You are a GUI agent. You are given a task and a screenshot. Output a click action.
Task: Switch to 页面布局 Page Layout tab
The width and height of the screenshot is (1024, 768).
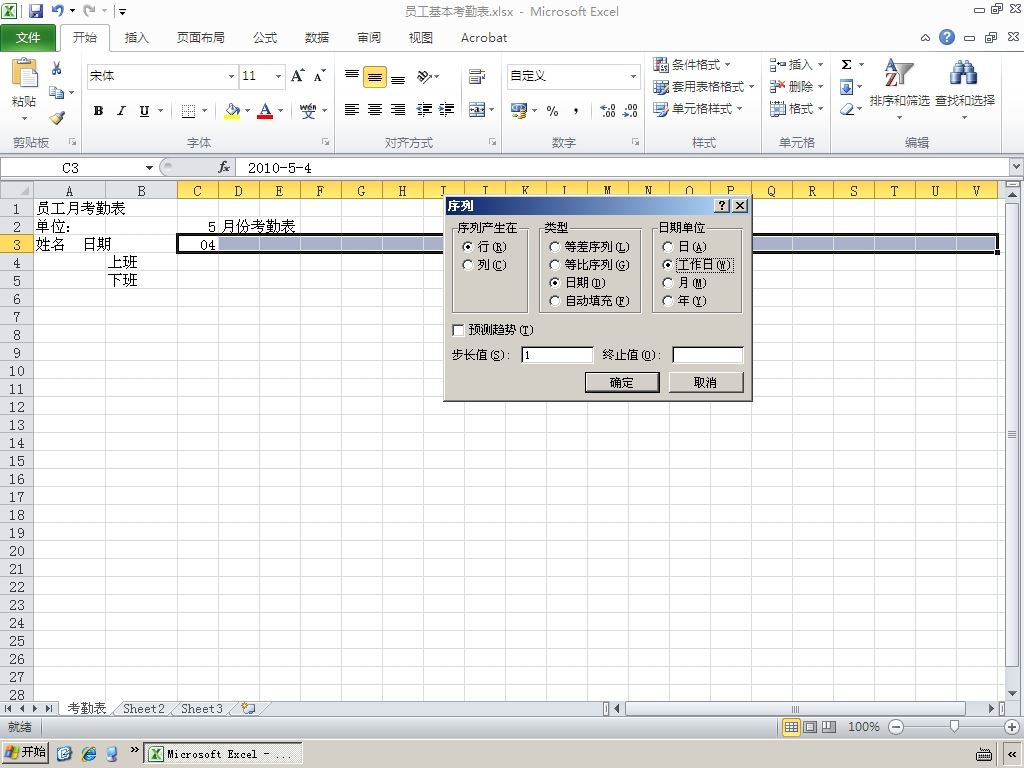200,38
